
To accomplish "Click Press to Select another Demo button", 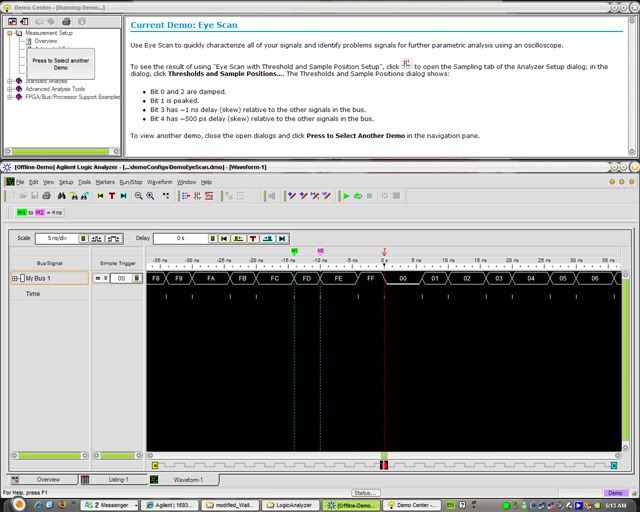I will pyautogui.click(x=60, y=64).
